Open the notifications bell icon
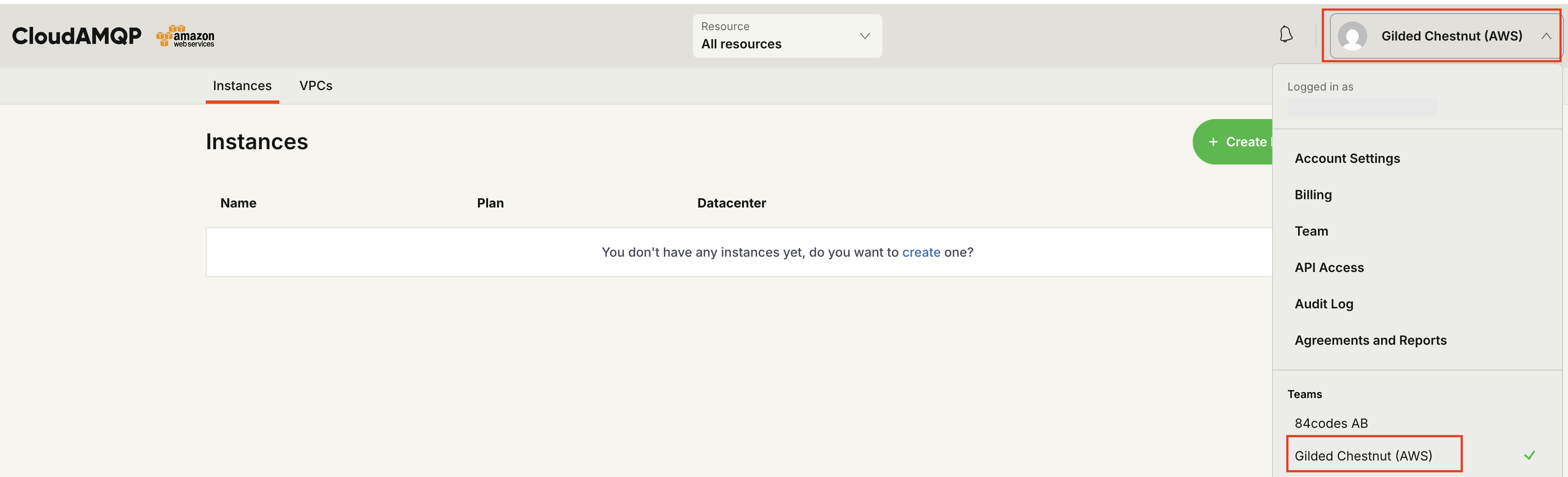 click(x=1286, y=35)
